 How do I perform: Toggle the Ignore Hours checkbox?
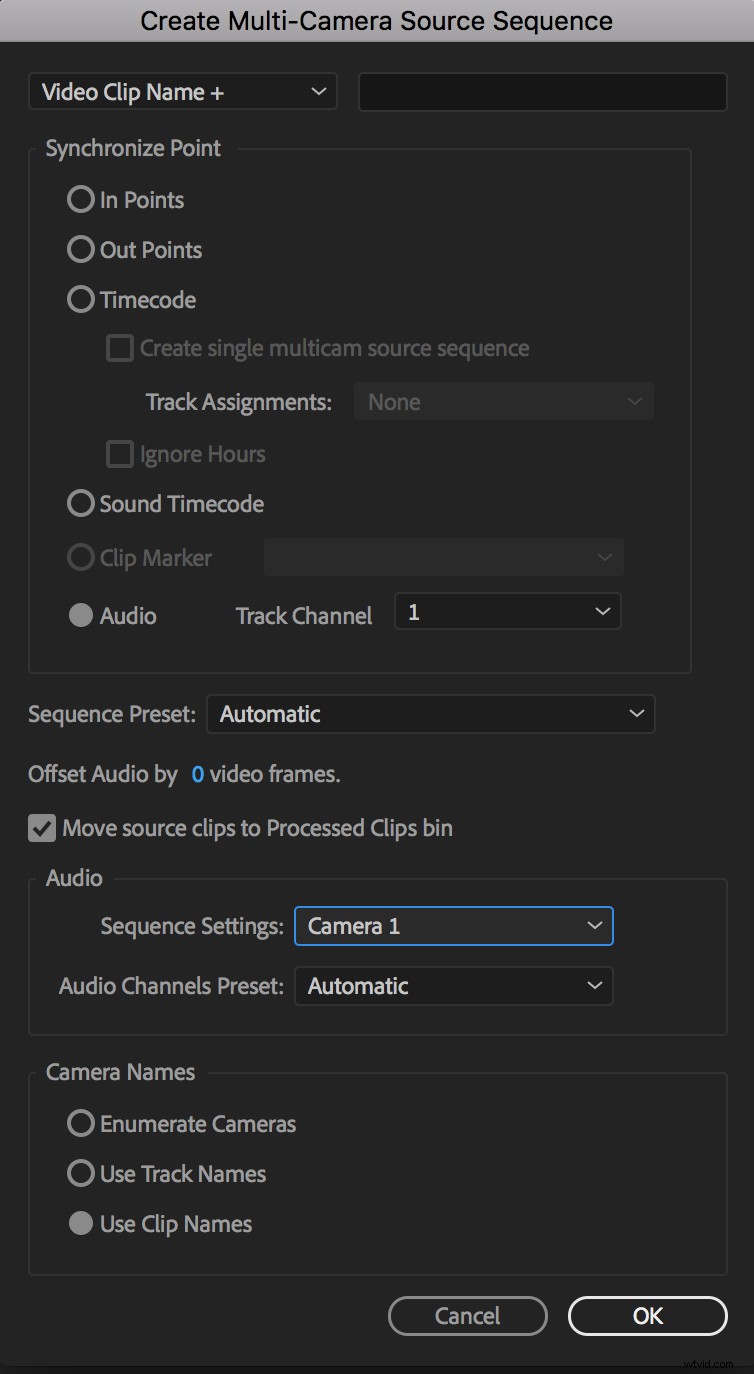[119, 453]
